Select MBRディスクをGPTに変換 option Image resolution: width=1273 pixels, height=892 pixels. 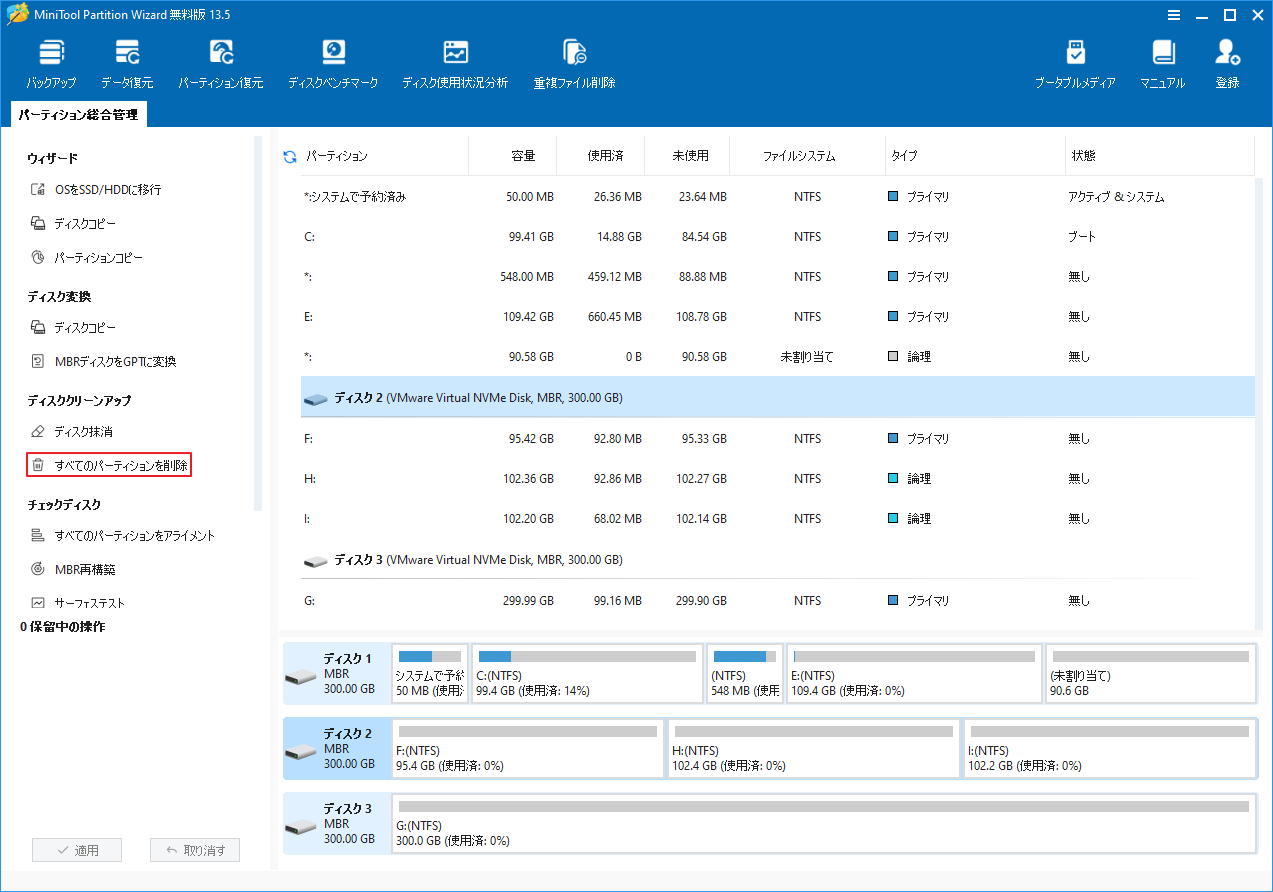coord(114,362)
